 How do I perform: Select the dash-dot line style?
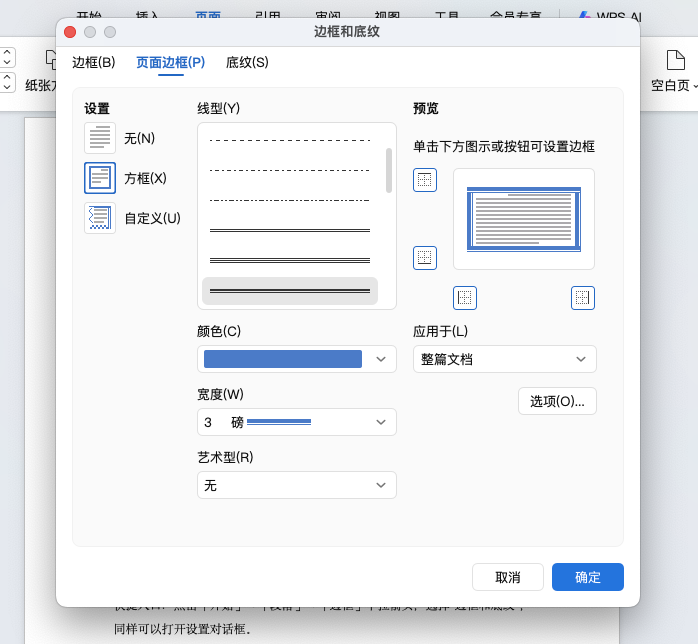click(x=290, y=170)
